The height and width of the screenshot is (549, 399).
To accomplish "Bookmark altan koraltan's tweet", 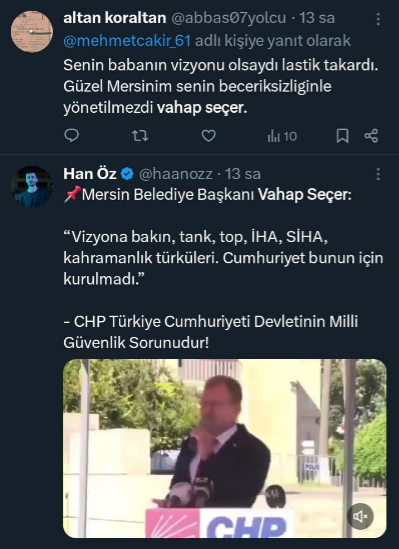I will pyautogui.click(x=342, y=135).
